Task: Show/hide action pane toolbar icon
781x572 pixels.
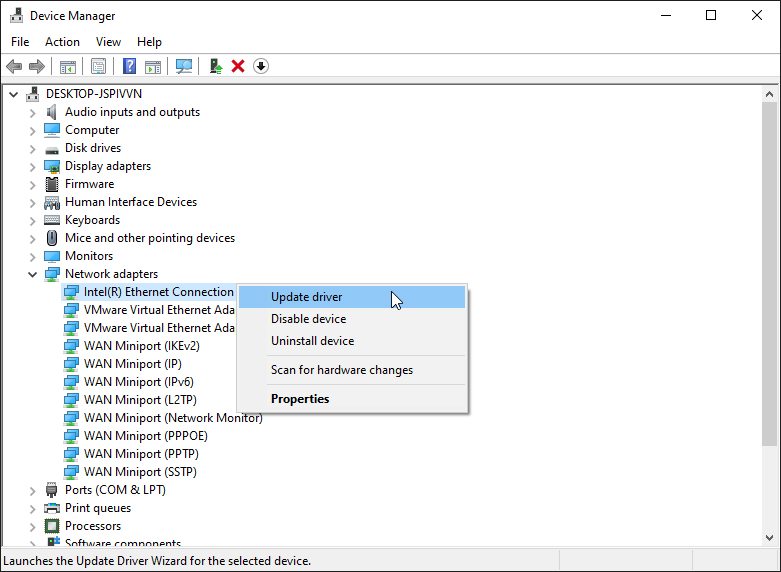Action: [x=153, y=66]
